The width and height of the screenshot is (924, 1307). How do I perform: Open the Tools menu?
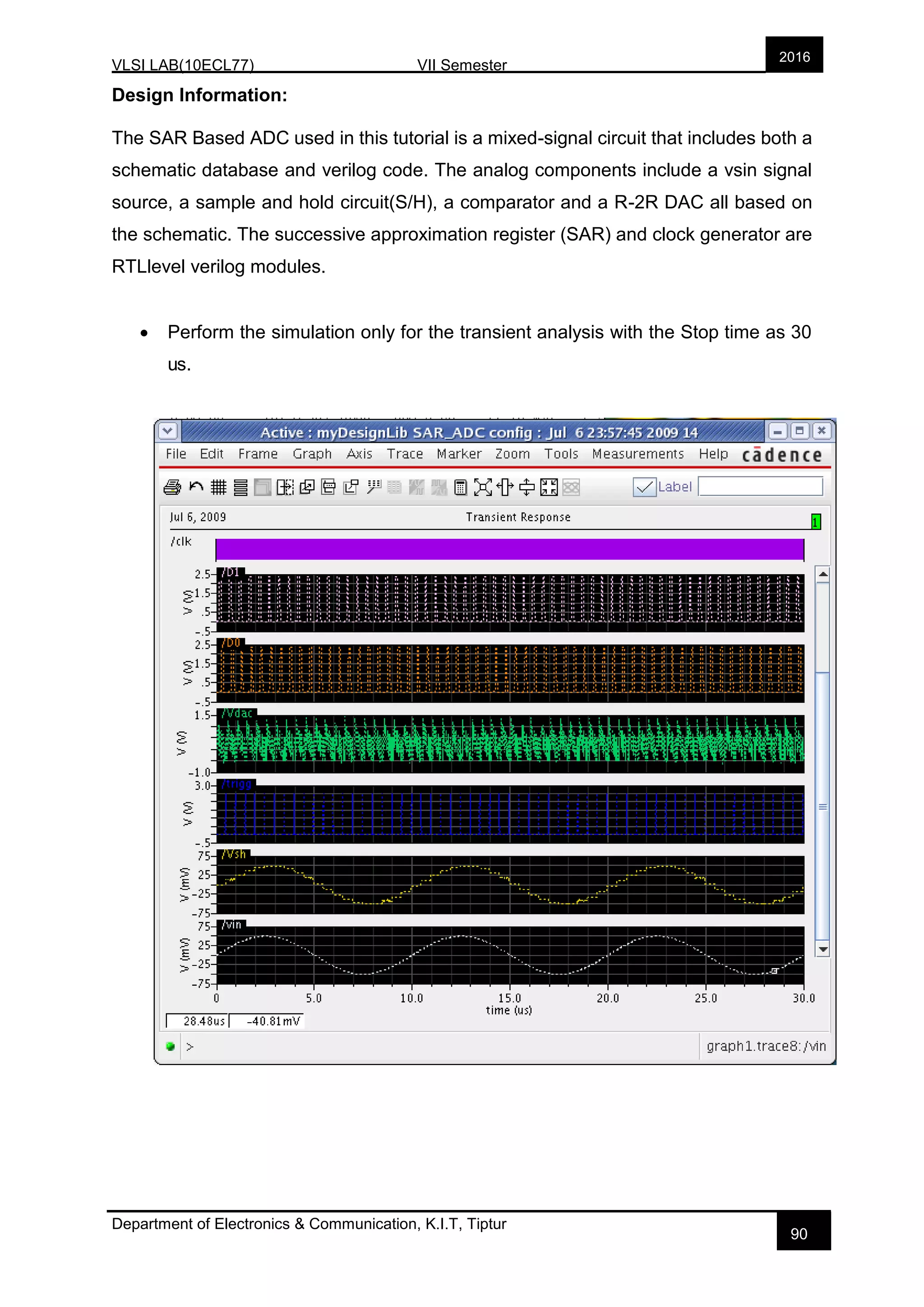[561, 454]
